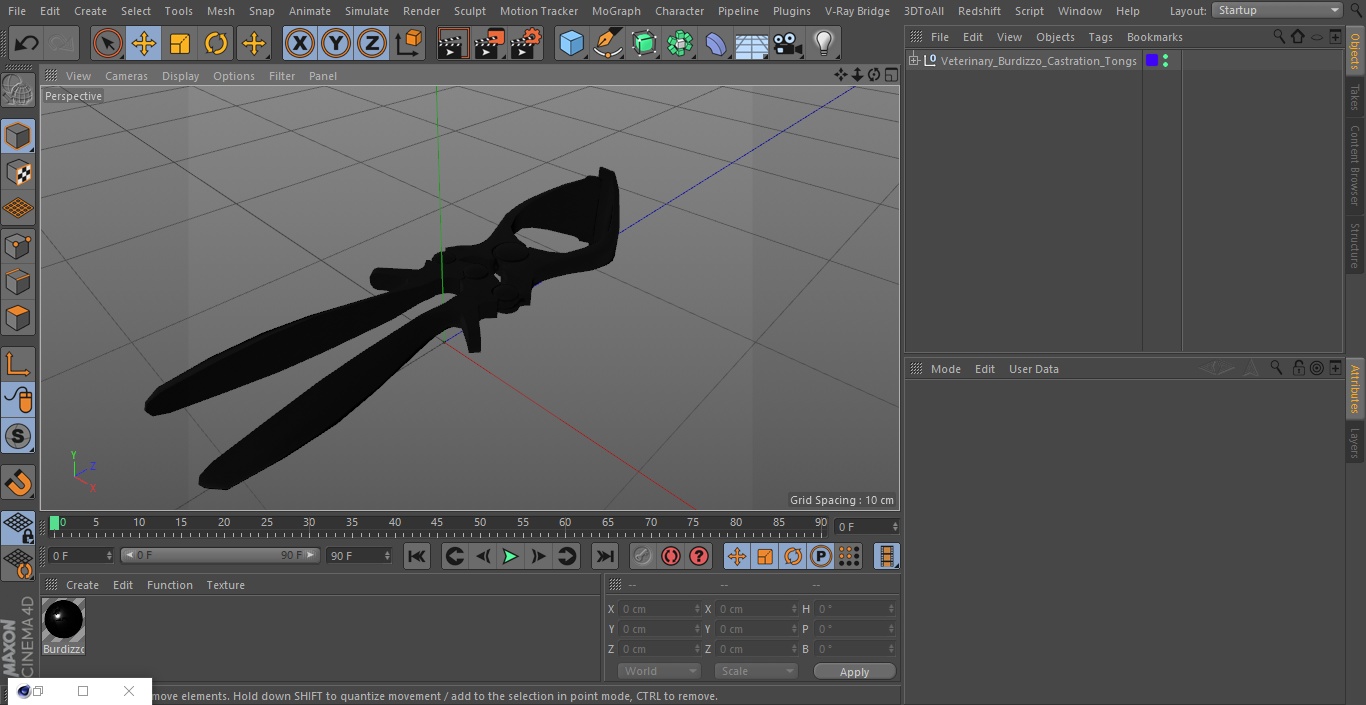Open the Sculpt menu
Viewport: 1366px width, 705px height.
(469, 11)
